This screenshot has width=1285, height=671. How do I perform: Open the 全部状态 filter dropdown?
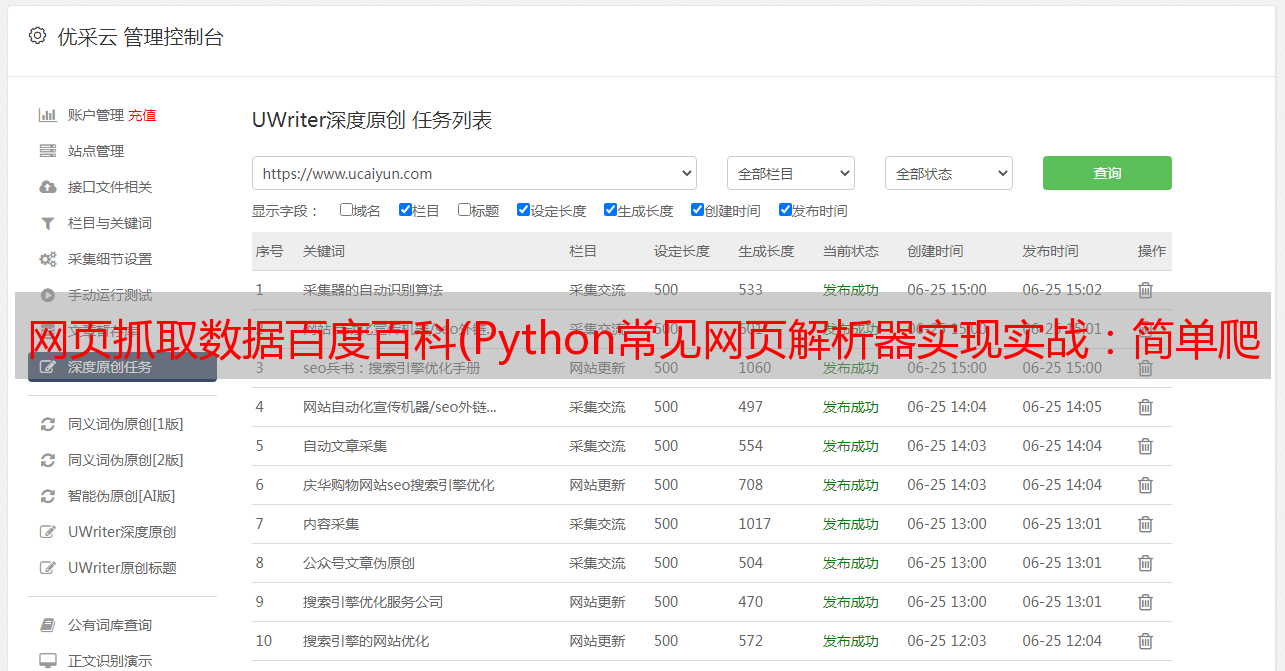(x=948, y=173)
